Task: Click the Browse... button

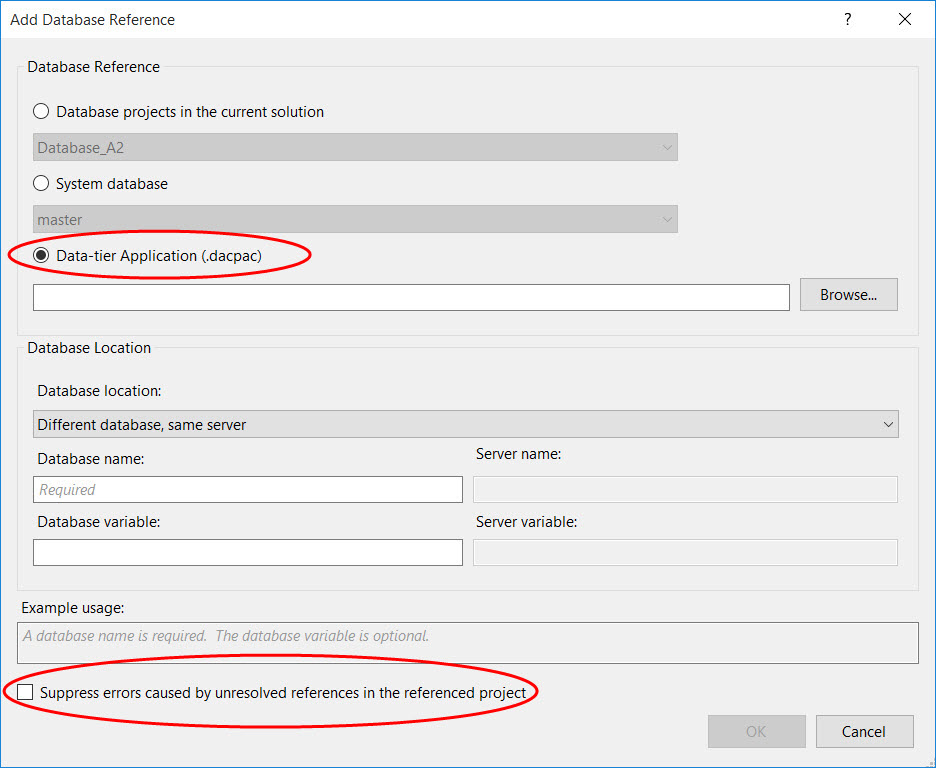Action: pyautogui.click(x=848, y=295)
